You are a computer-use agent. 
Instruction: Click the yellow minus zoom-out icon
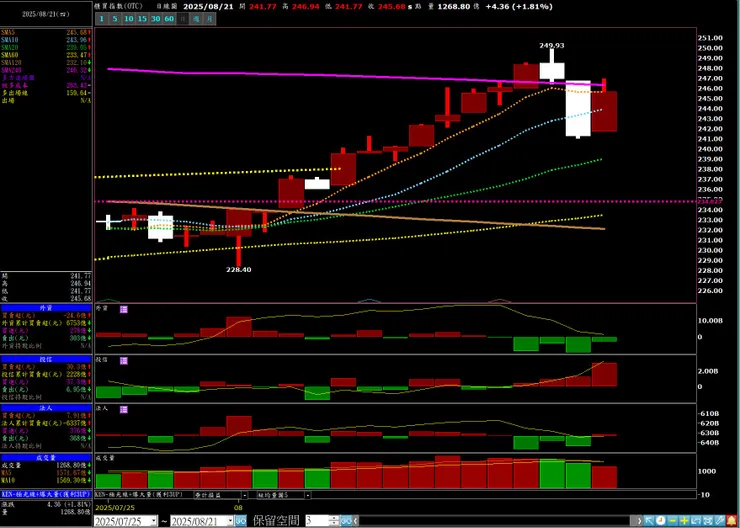coord(673,520)
